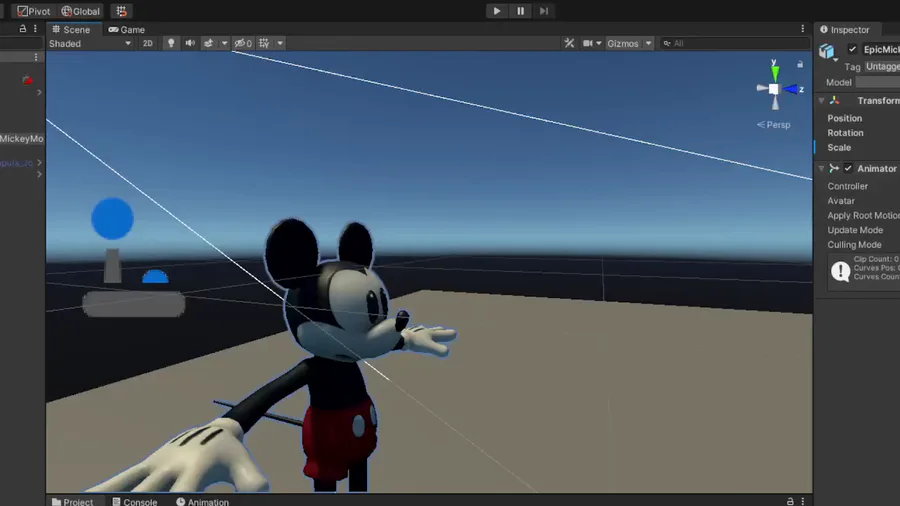This screenshot has width=900, height=506.
Task: Click the Animator component icon
Action: 834,169
